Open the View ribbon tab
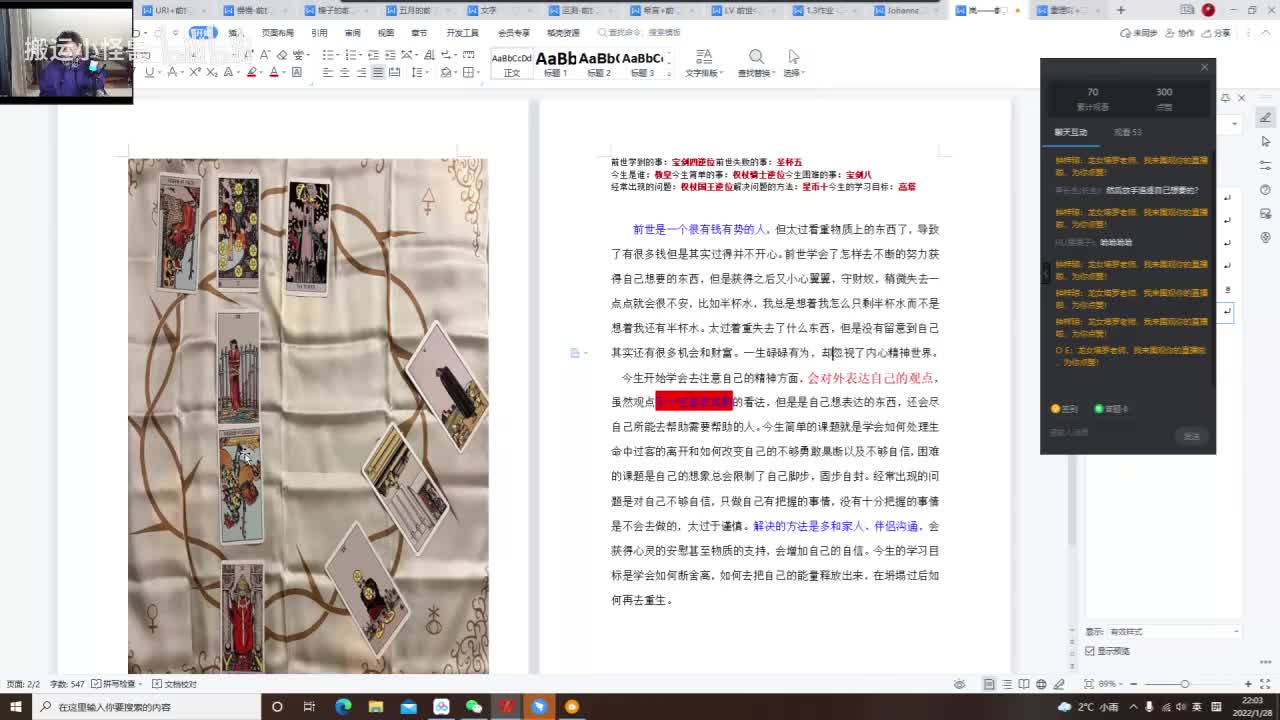 click(x=386, y=33)
